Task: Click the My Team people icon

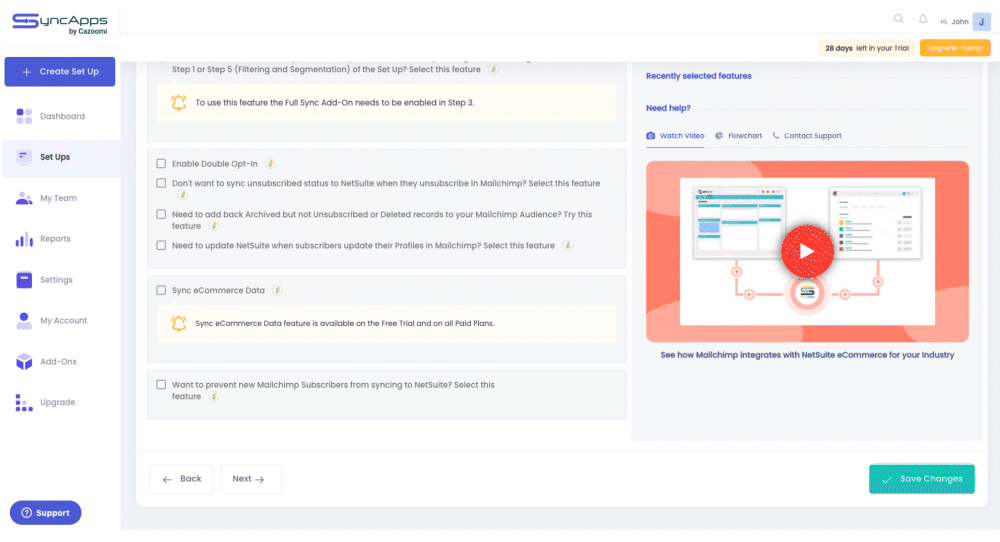Action: pos(24,198)
